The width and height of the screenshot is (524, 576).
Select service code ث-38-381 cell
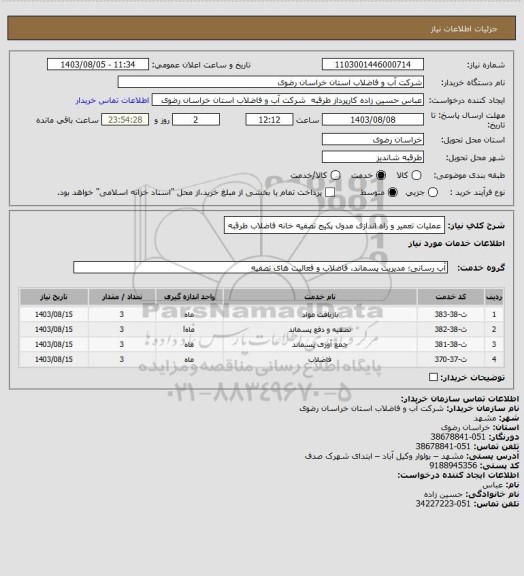[451, 344]
